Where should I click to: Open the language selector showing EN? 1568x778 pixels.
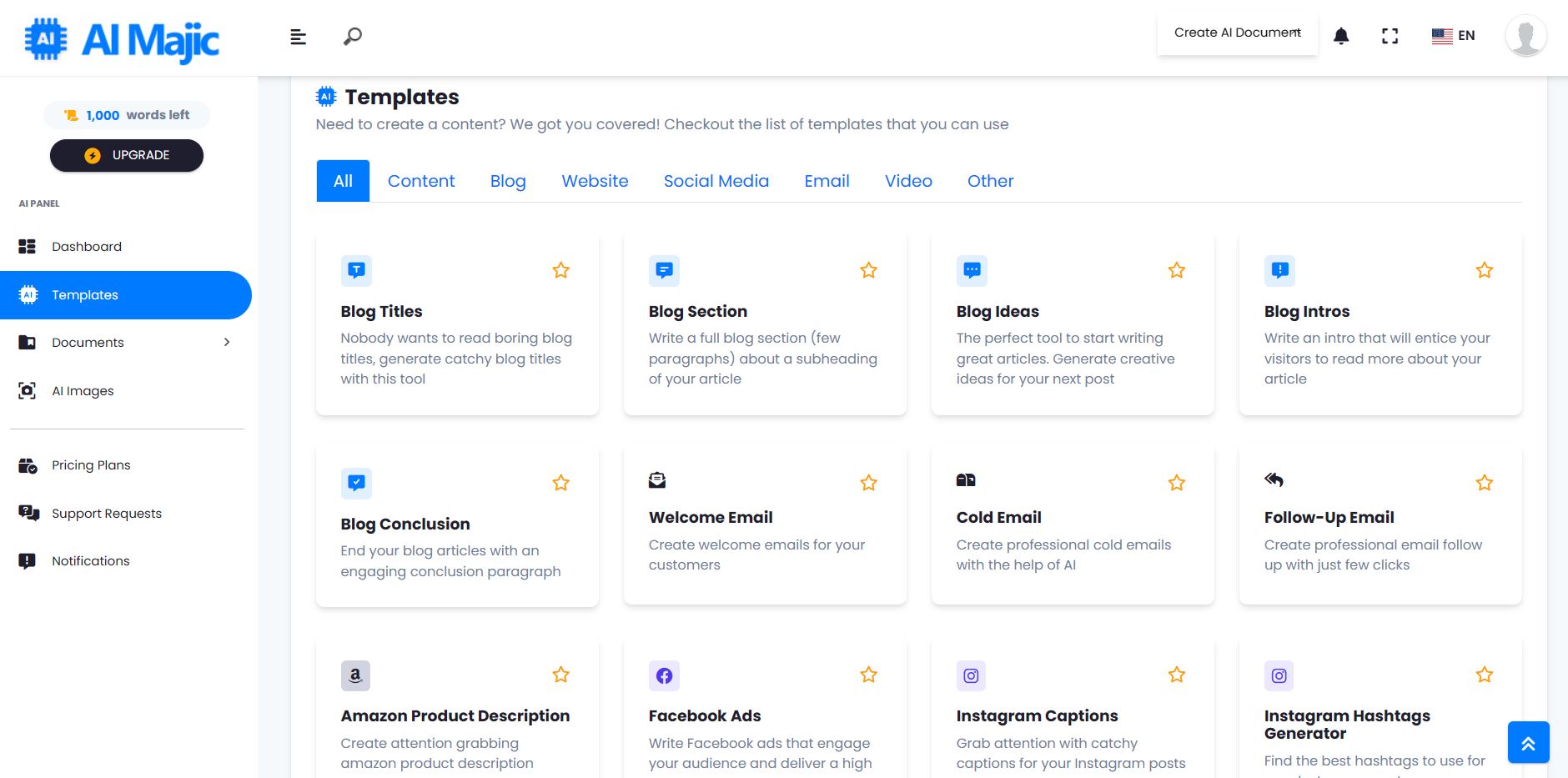click(x=1453, y=36)
